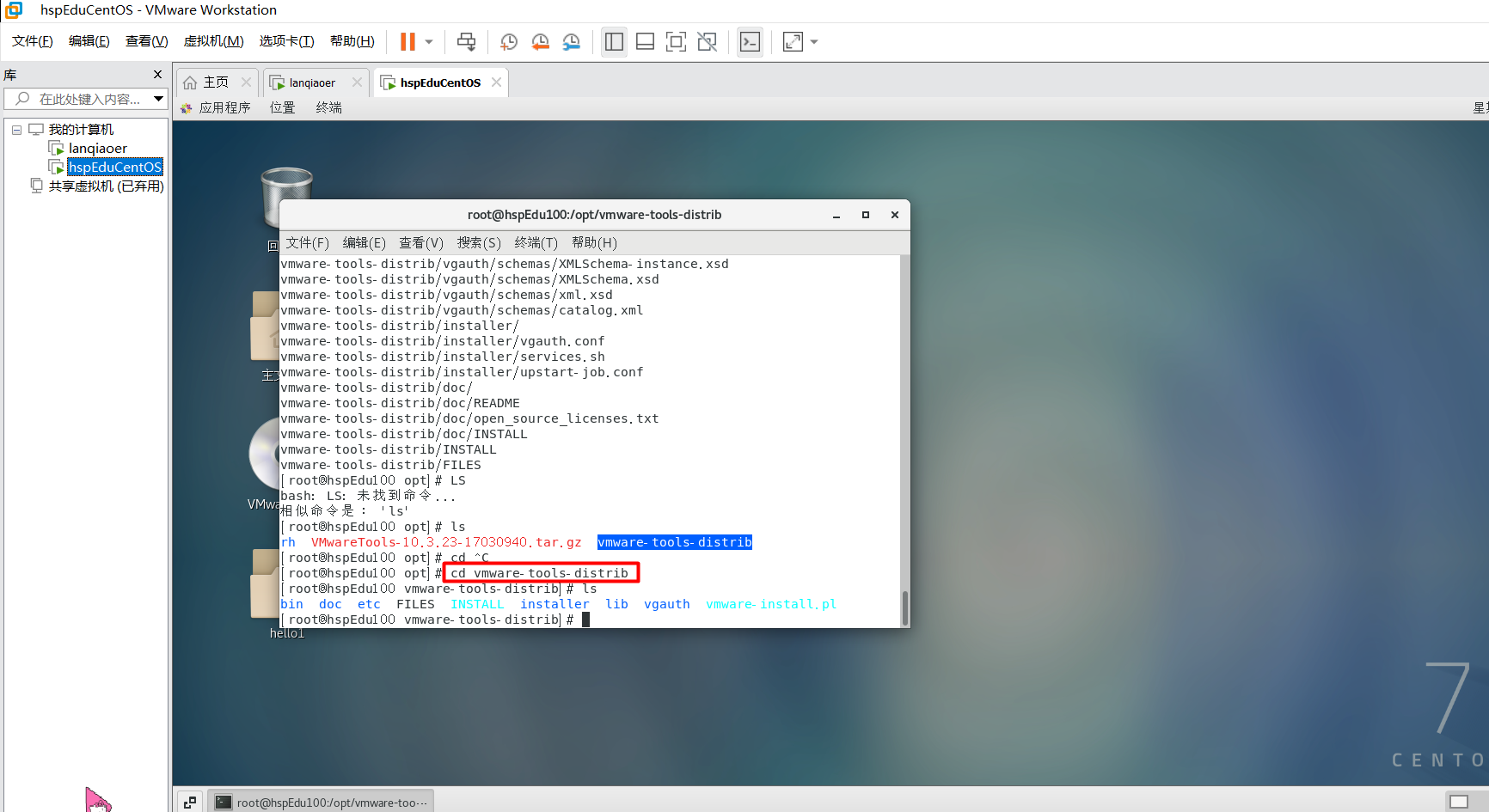Minimize the terminal window
Image resolution: width=1489 pixels, height=812 pixels.
coord(836,215)
